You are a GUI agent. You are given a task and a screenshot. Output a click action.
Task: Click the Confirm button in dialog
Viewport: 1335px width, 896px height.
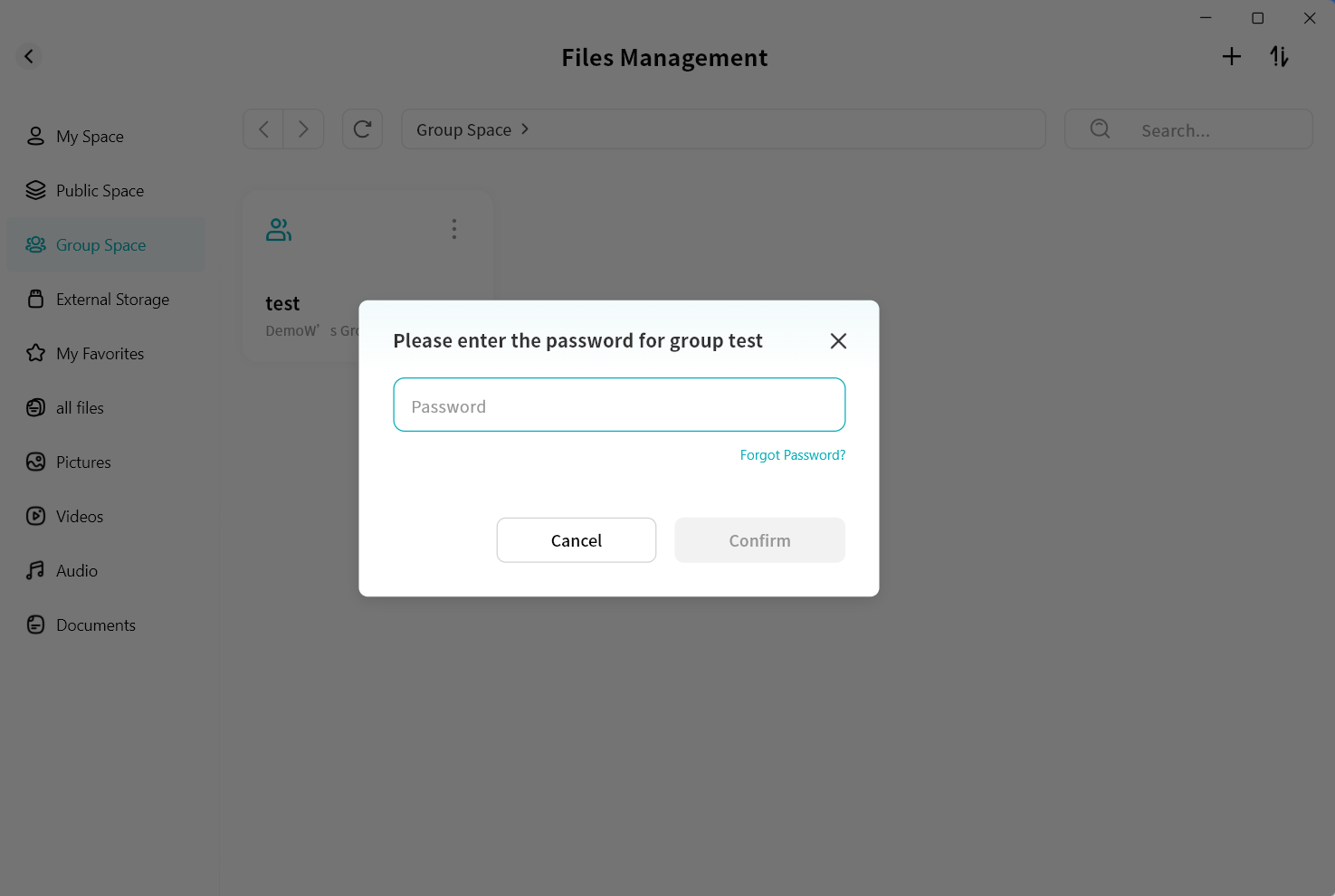click(759, 540)
